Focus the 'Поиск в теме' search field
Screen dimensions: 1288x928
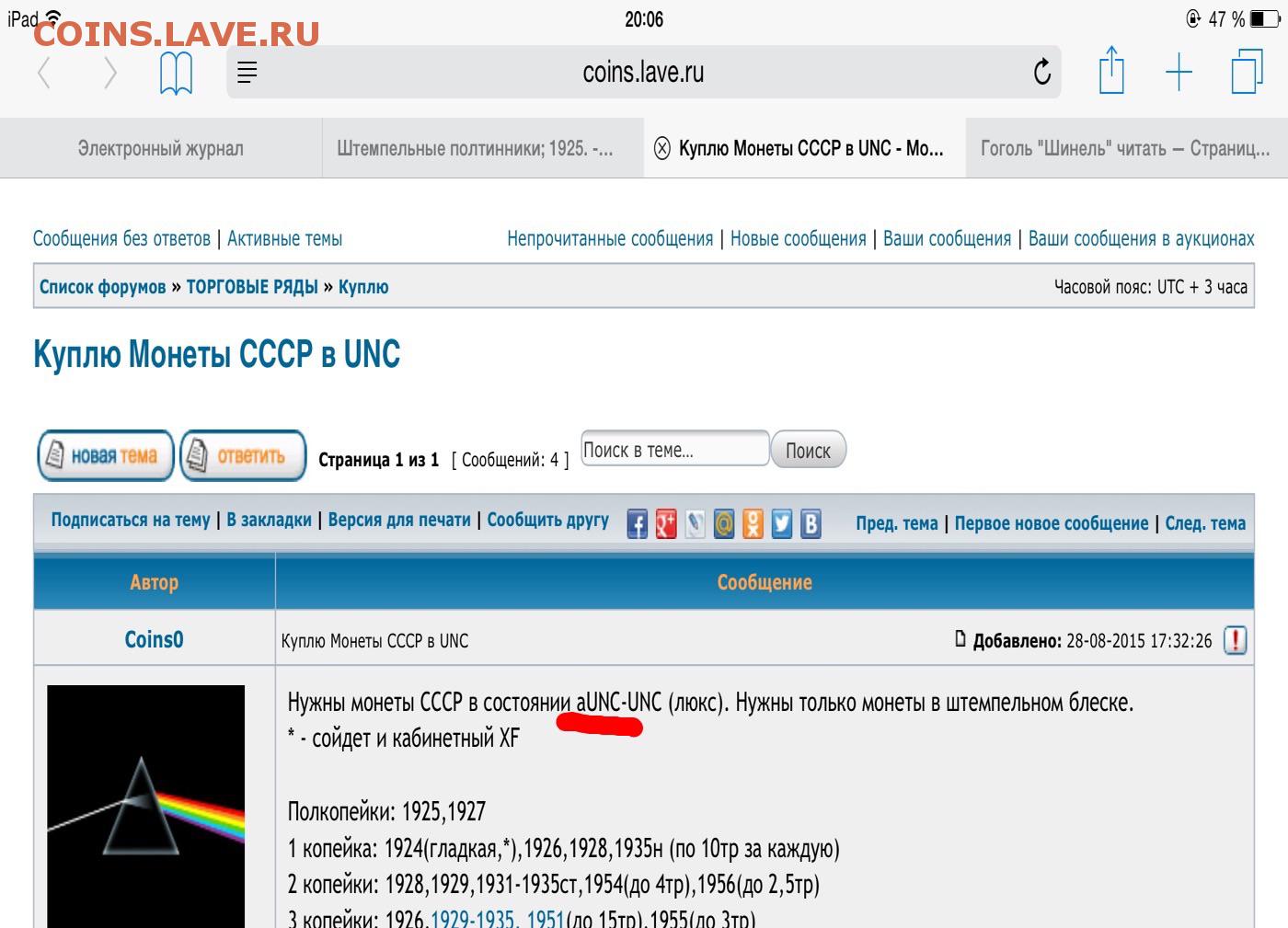[674, 449]
